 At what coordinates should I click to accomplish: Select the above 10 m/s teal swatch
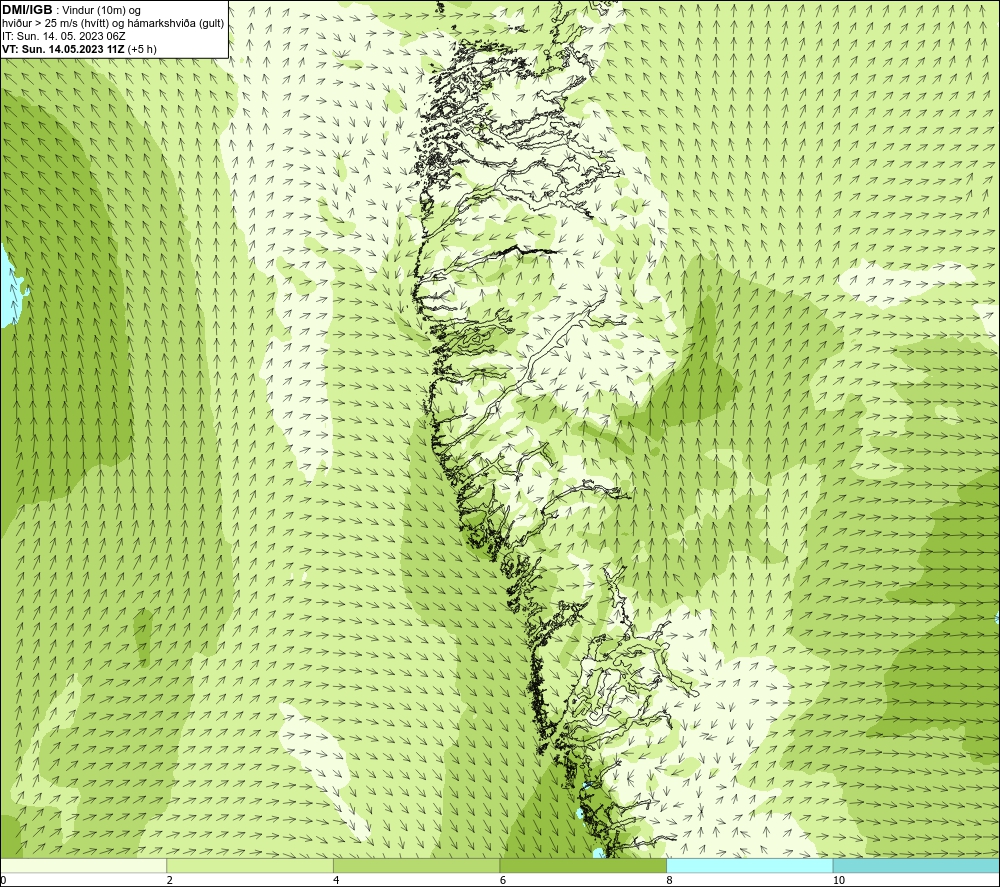click(916, 865)
